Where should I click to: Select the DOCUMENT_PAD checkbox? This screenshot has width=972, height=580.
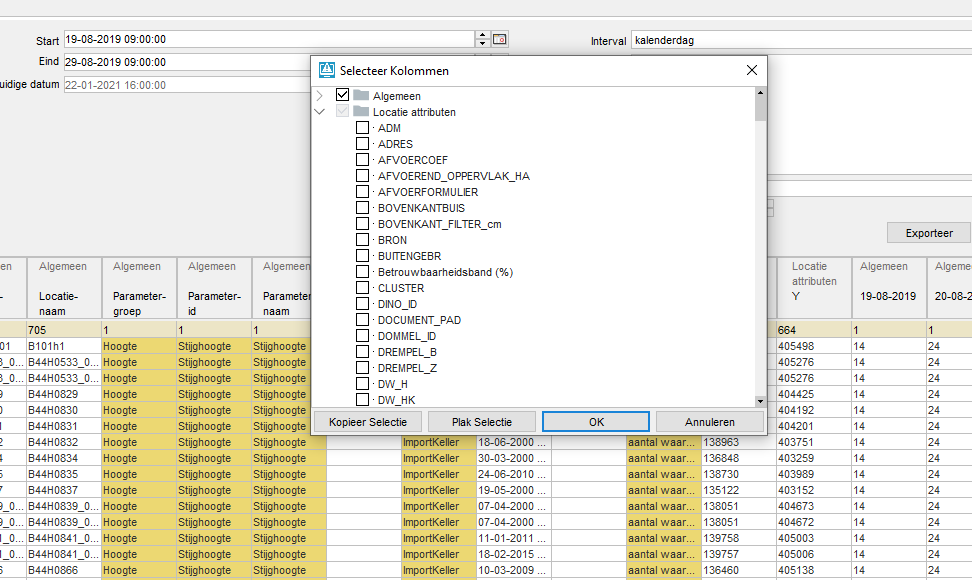click(x=363, y=320)
